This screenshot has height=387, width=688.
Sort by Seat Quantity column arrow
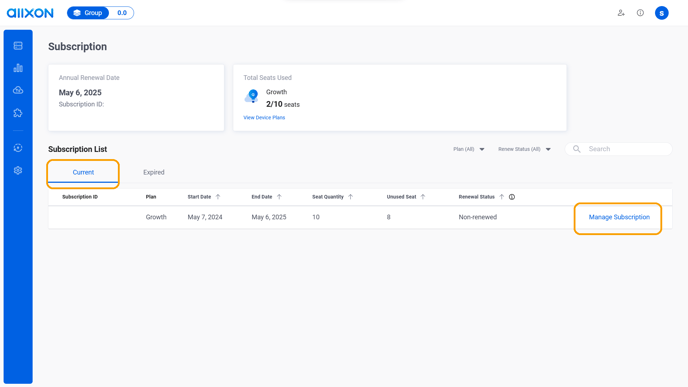click(350, 197)
